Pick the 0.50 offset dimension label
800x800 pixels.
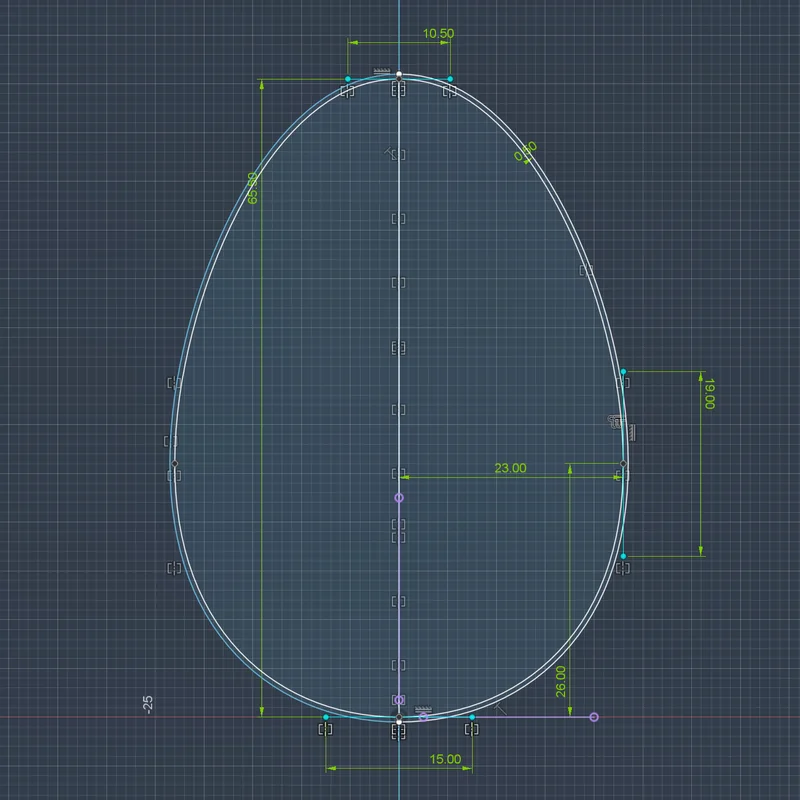pyautogui.click(x=526, y=152)
